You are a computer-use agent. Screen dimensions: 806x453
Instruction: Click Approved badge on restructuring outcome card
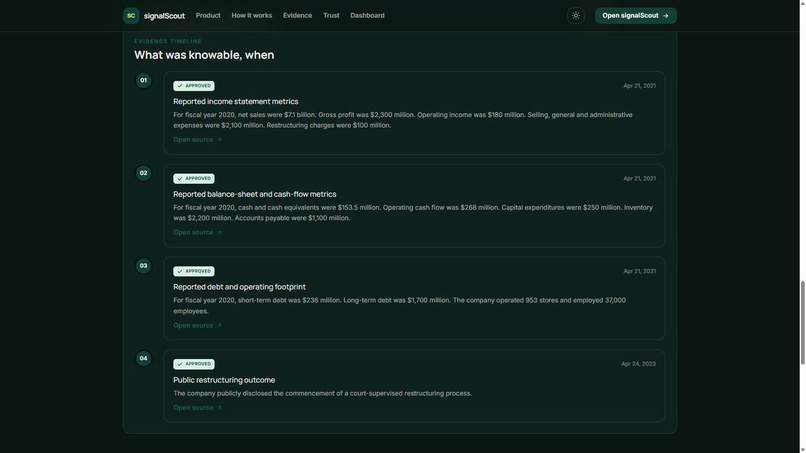pos(194,364)
